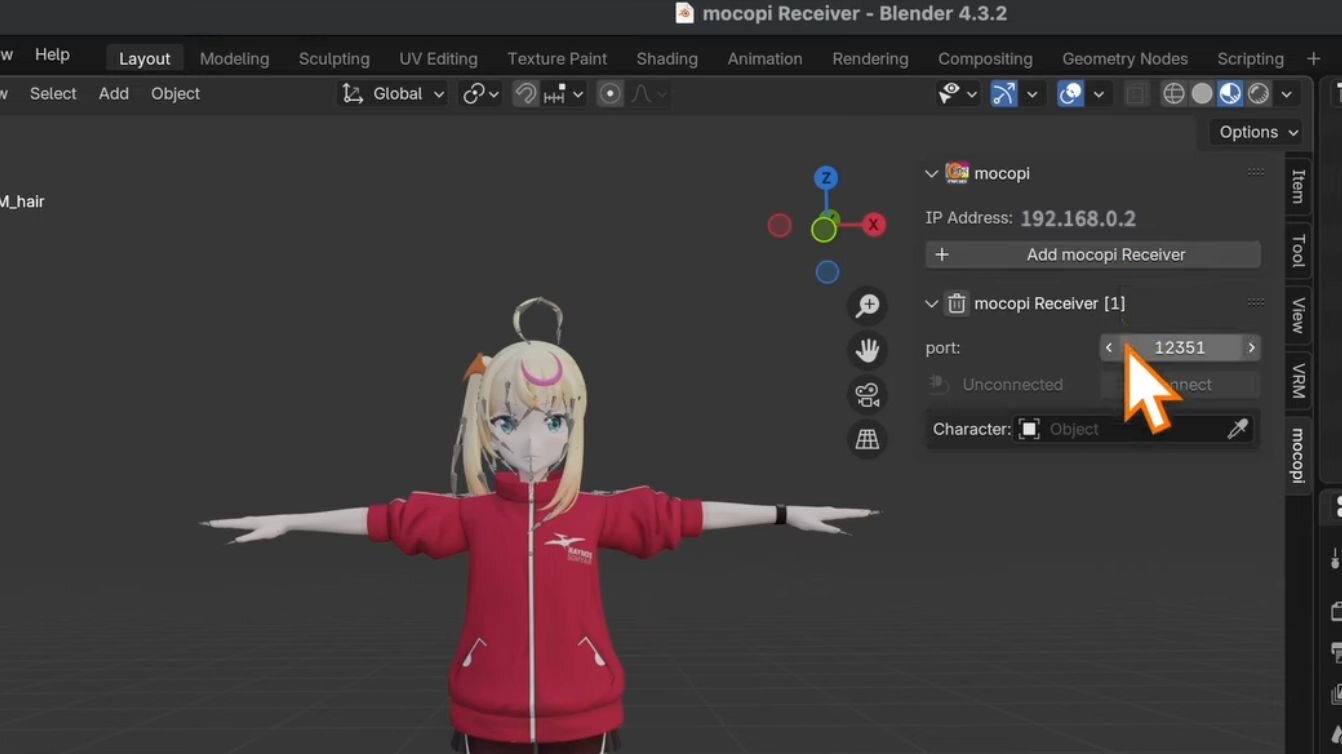Viewport: 1342px width, 754px height.
Task: Click the eyedropper in the Character field
Action: coord(1237,429)
